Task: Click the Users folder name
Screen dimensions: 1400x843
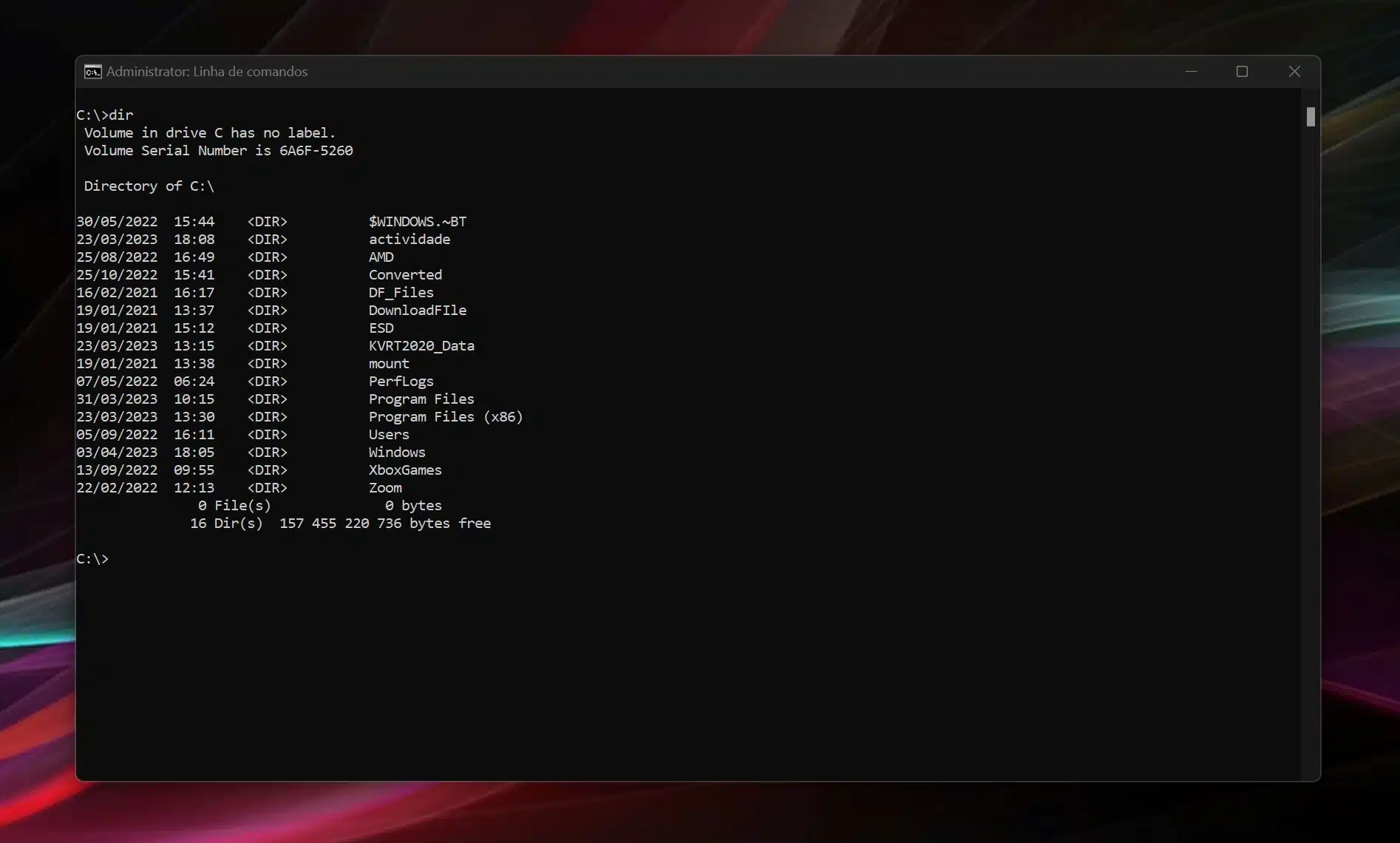Action: 389,434
